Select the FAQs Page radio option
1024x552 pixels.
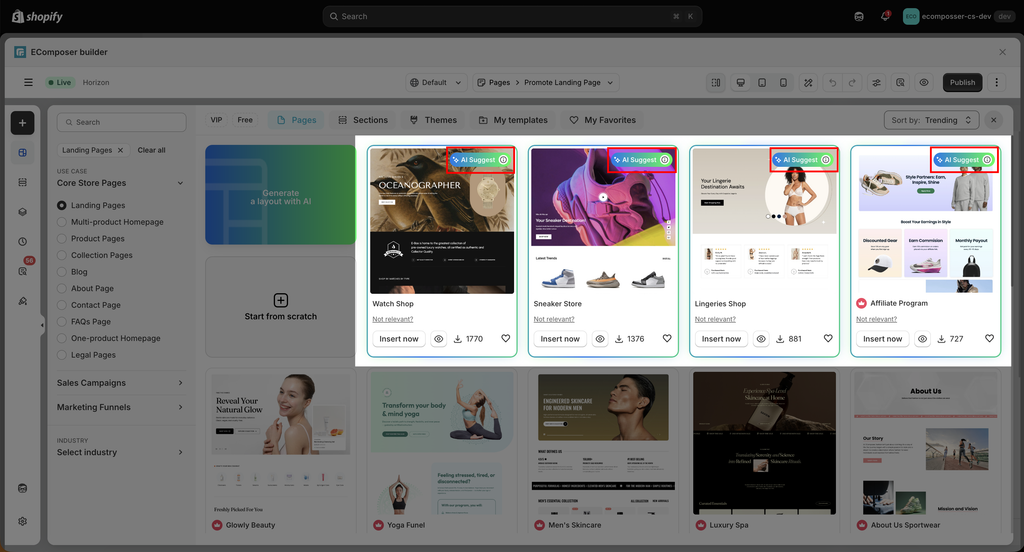point(61,321)
